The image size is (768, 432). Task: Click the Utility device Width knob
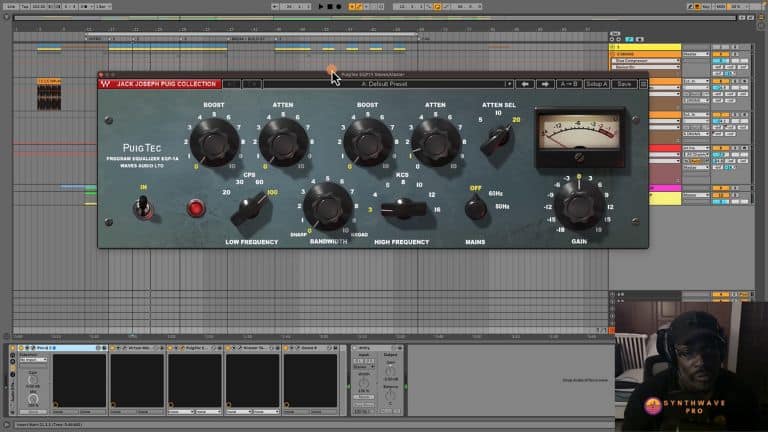[363, 383]
